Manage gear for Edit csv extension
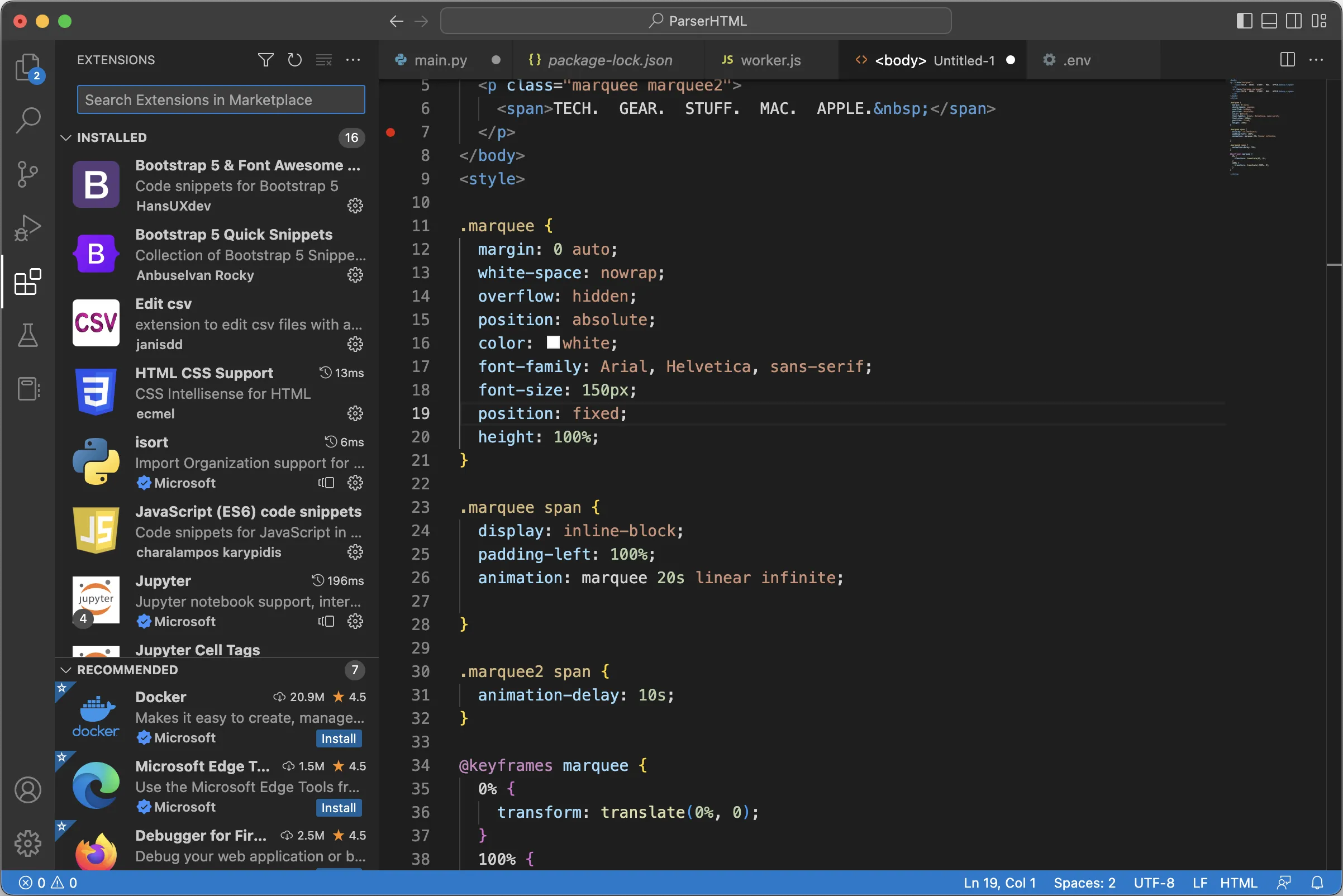The width and height of the screenshot is (1343, 896). [x=355, y=344]
